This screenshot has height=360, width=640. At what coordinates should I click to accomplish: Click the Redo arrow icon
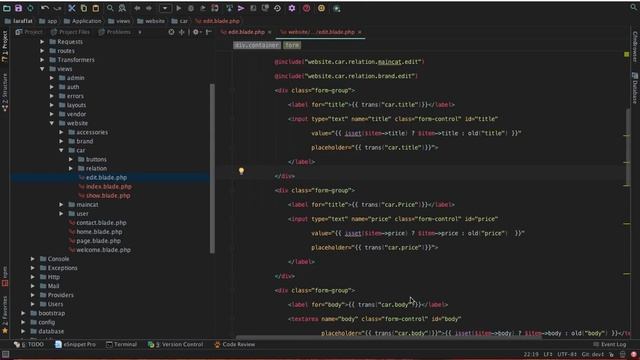pyautogui.click(x=57, y=8)
